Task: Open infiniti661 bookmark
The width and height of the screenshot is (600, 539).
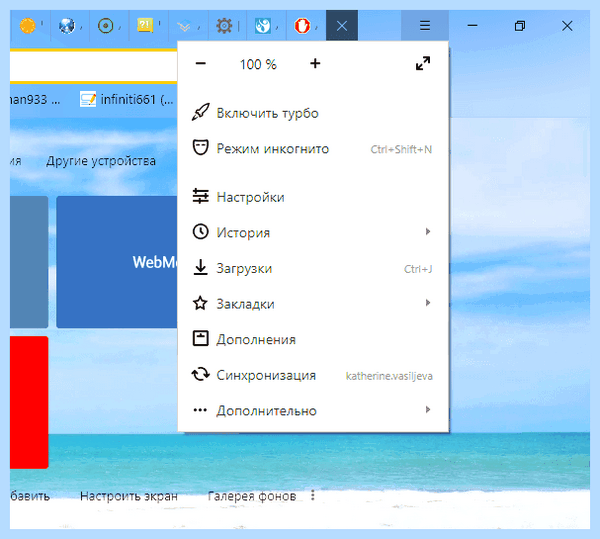Action: [127, 100]
